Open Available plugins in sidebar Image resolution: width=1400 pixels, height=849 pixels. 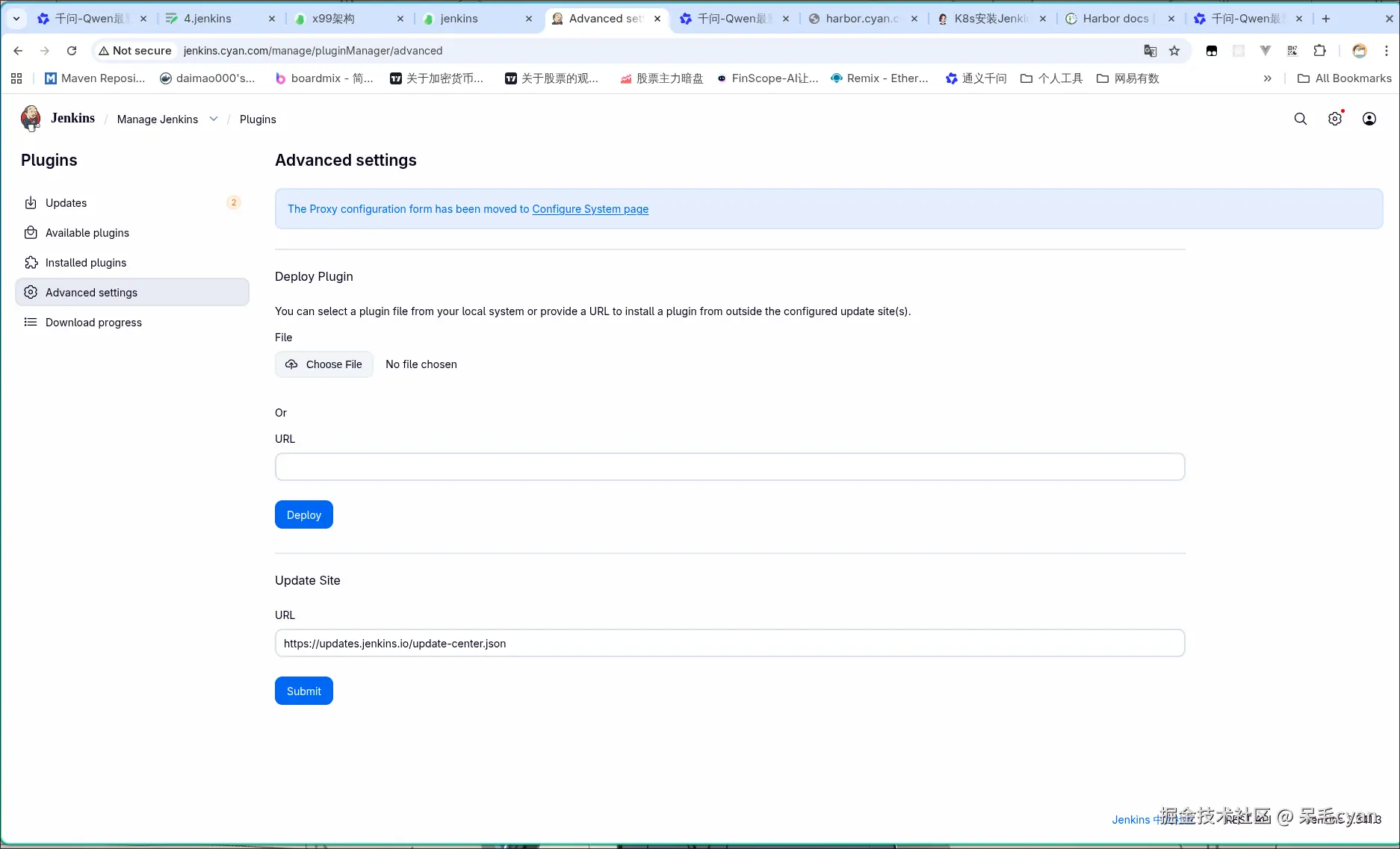[132, 233]
